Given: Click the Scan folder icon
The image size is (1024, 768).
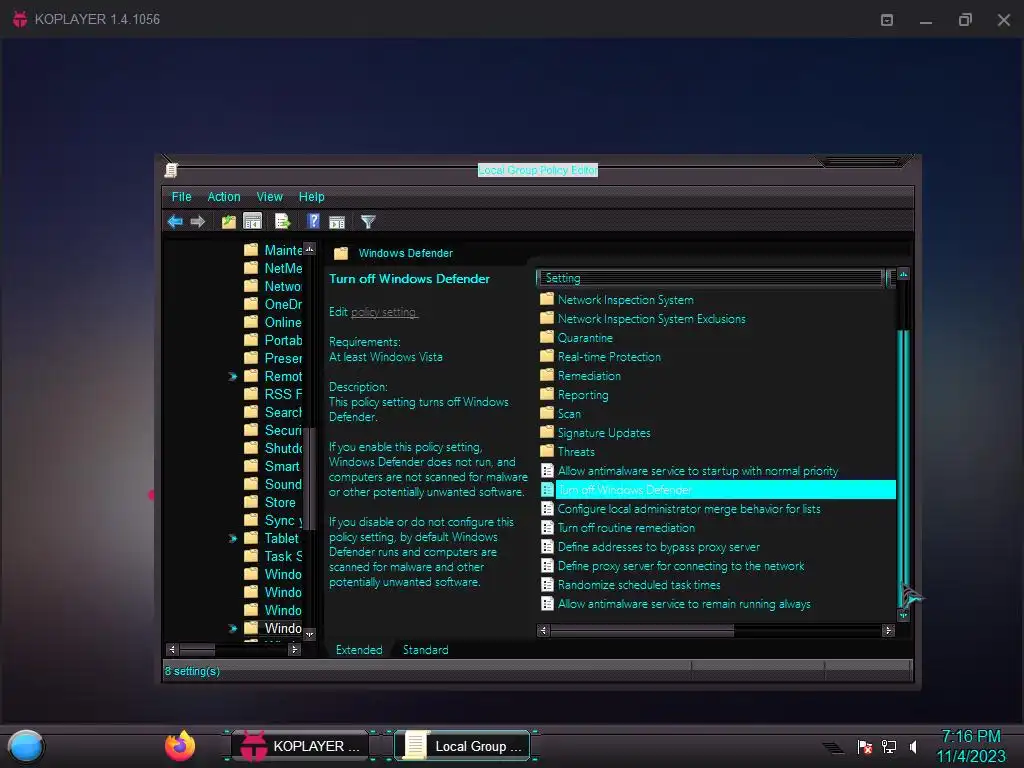Looking at the screenshot, I should coord(547,413).
